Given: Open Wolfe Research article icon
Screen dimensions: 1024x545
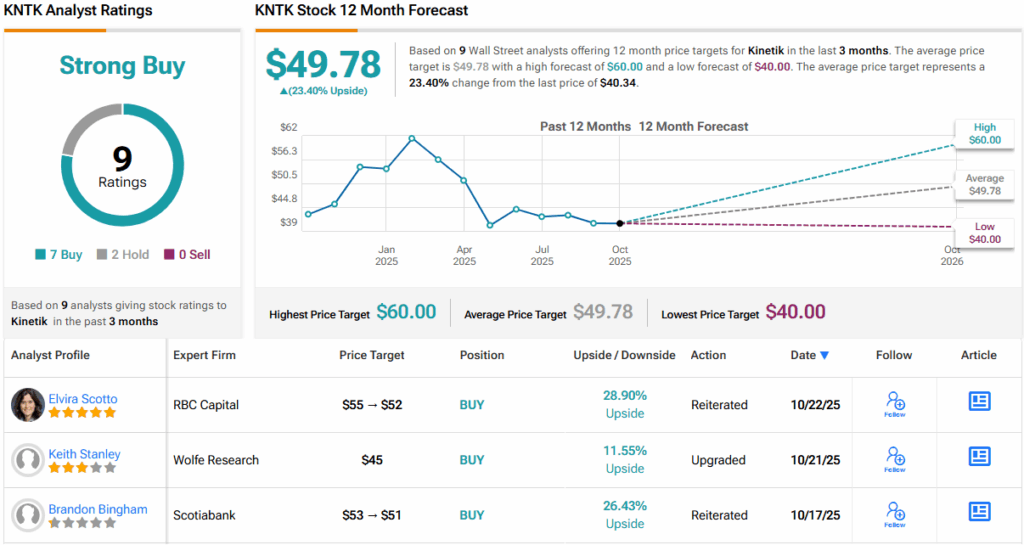Looking at the screenshot, I should point(979,456).
